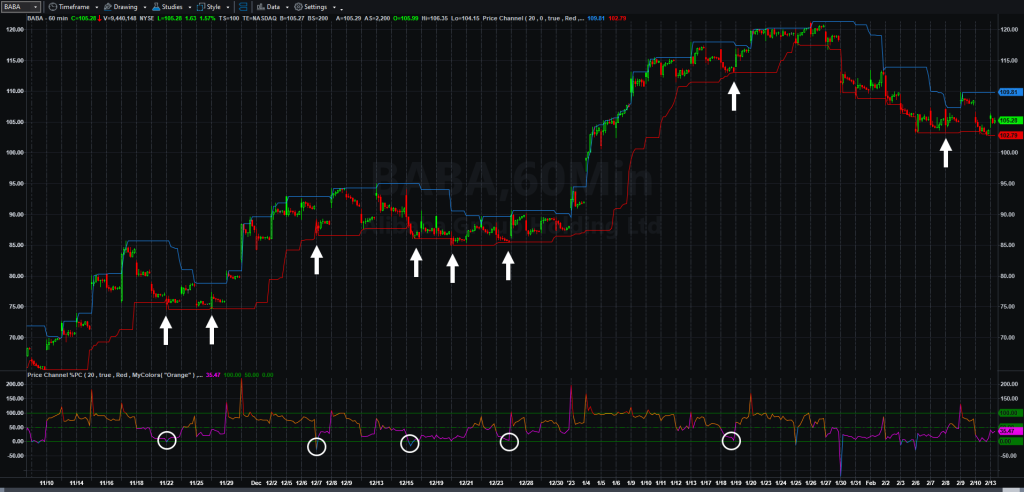Open the Studies menu

172,7
